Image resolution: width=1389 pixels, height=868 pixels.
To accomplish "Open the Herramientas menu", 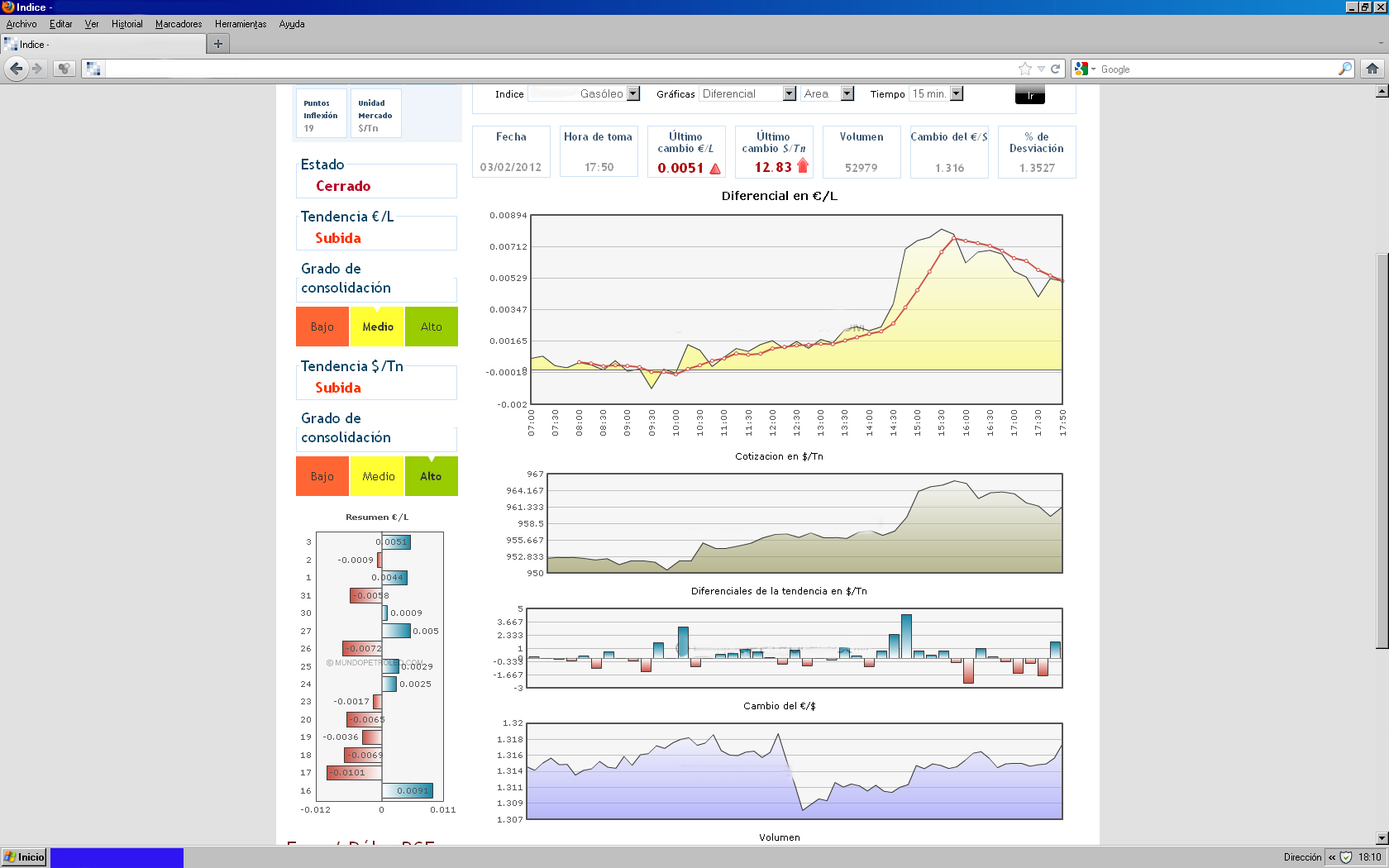I will (x=241, y=24).
